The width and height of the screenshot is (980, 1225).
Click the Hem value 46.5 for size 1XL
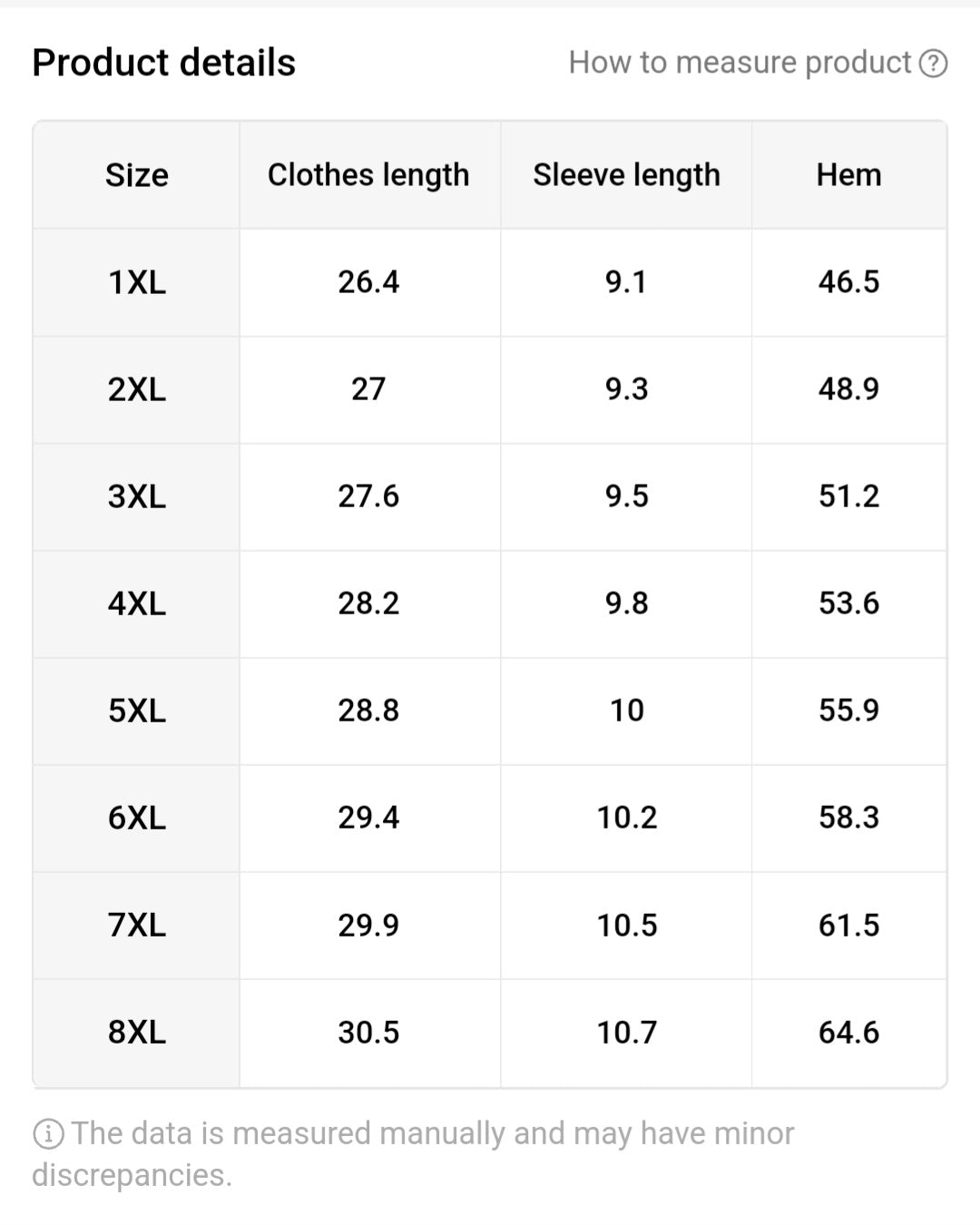[848, 282]
